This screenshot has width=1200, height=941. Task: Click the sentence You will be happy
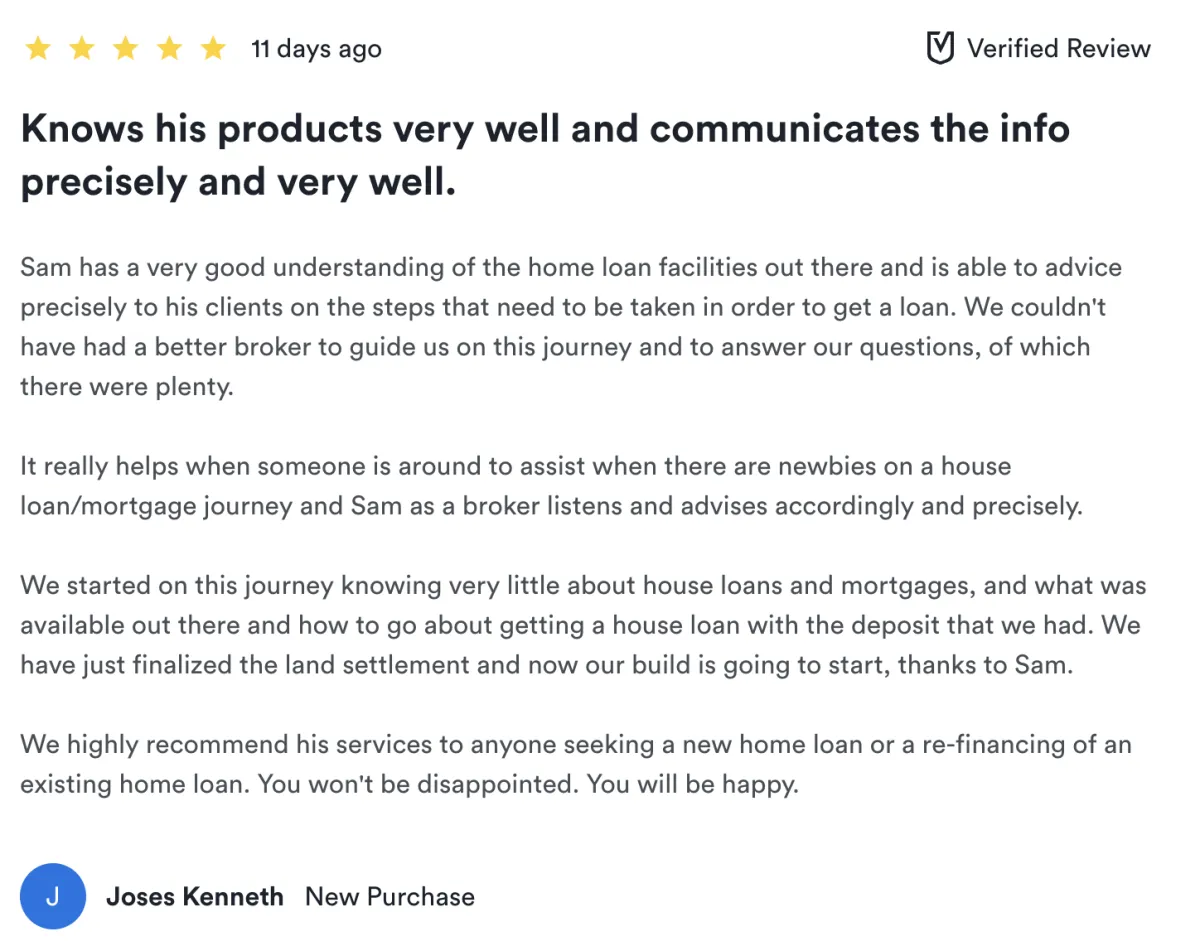tap(693, 784)
